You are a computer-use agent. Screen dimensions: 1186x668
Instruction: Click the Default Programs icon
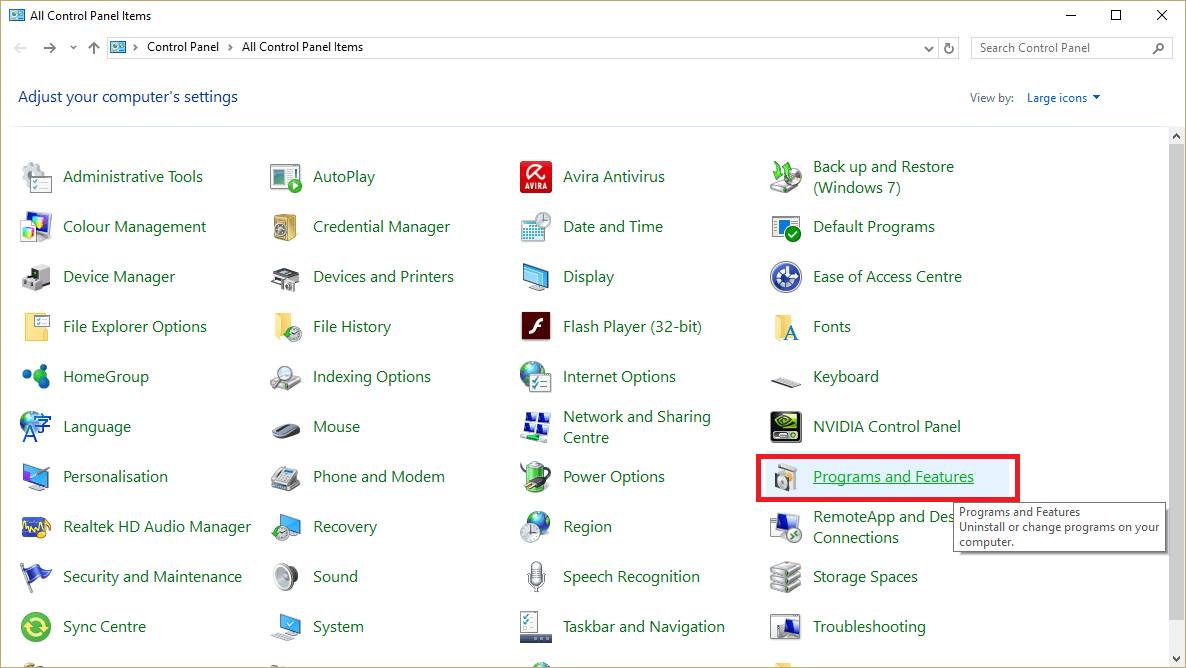786,227
